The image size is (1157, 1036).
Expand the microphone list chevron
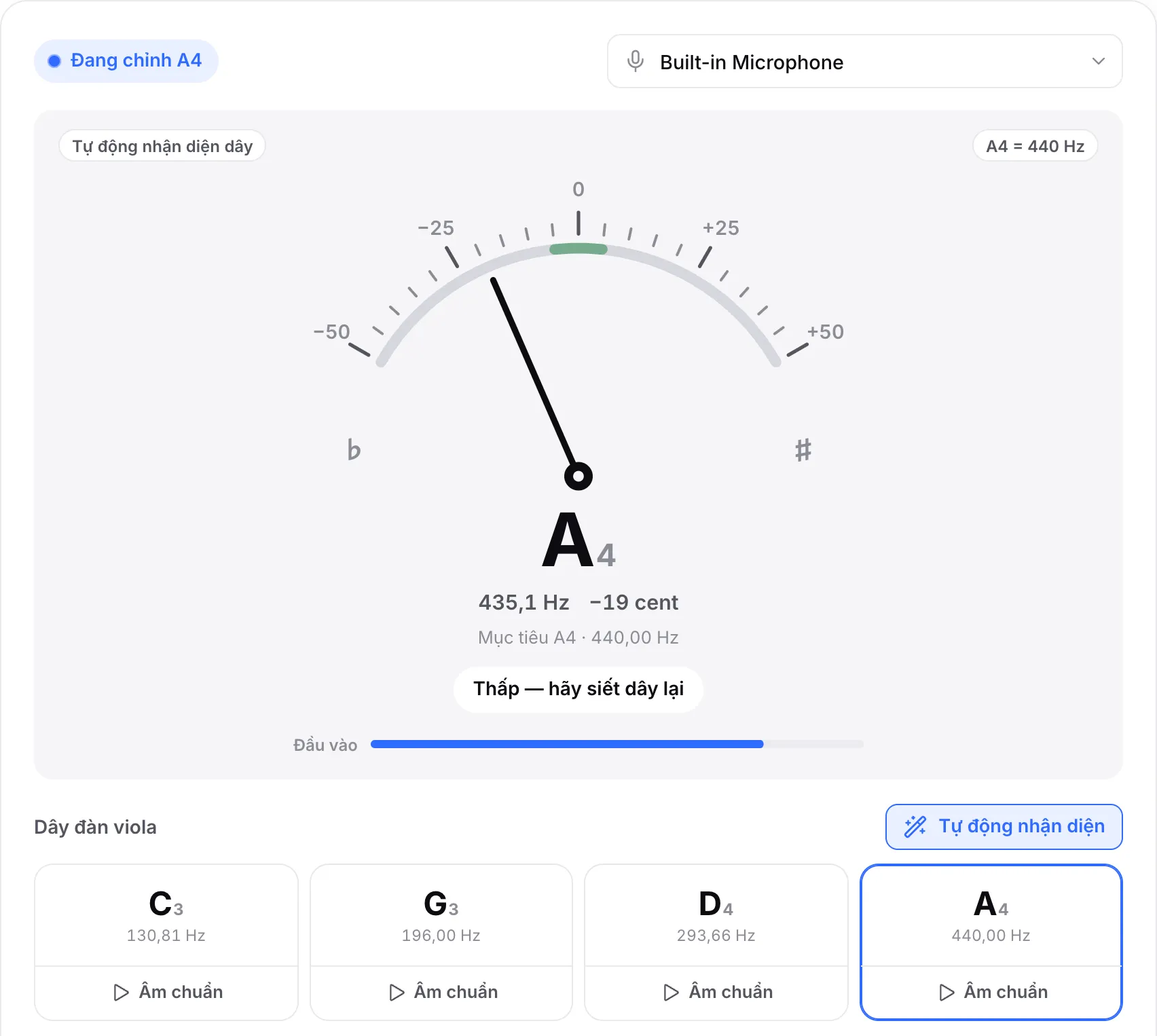coord(1098,61)
